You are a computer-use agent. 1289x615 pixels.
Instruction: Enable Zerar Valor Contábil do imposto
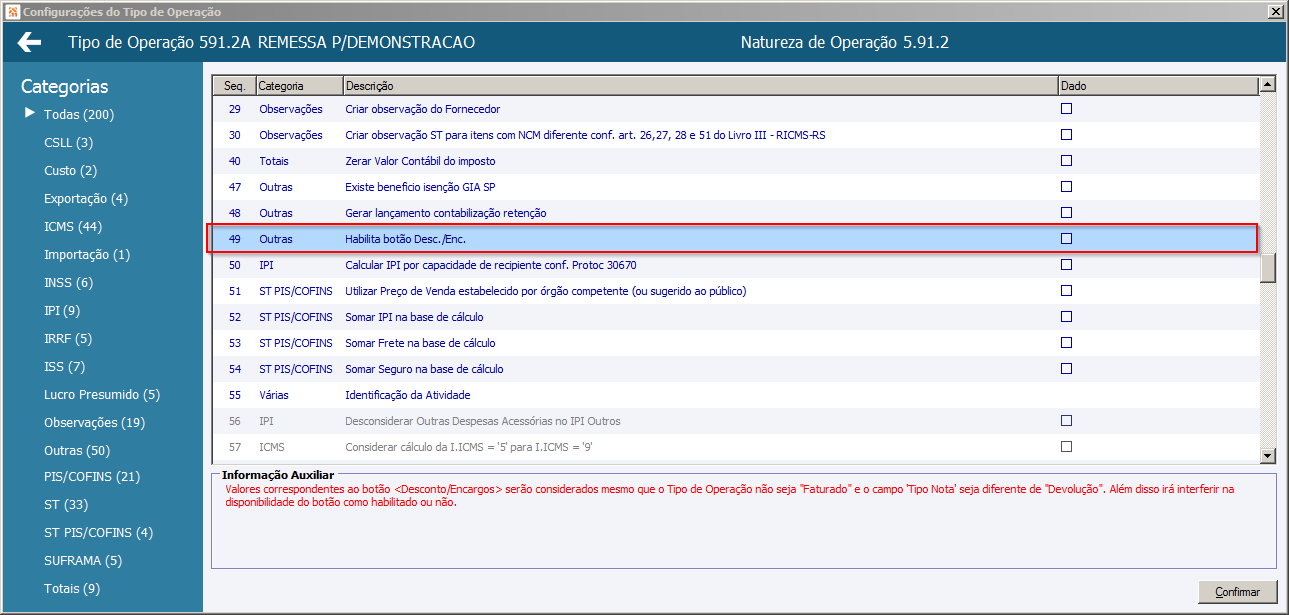point(1066,160)
